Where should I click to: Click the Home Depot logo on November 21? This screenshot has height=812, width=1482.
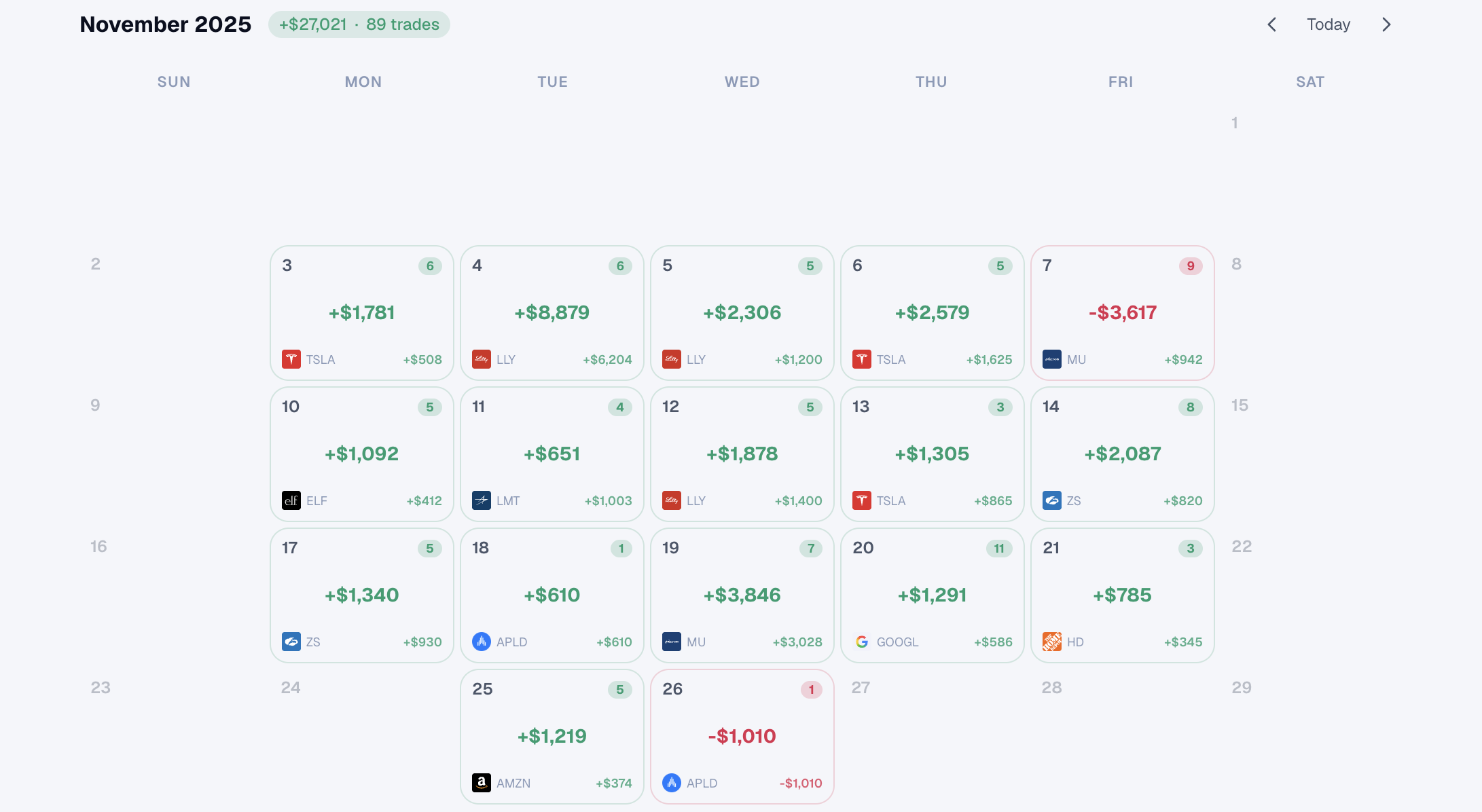1052,642
